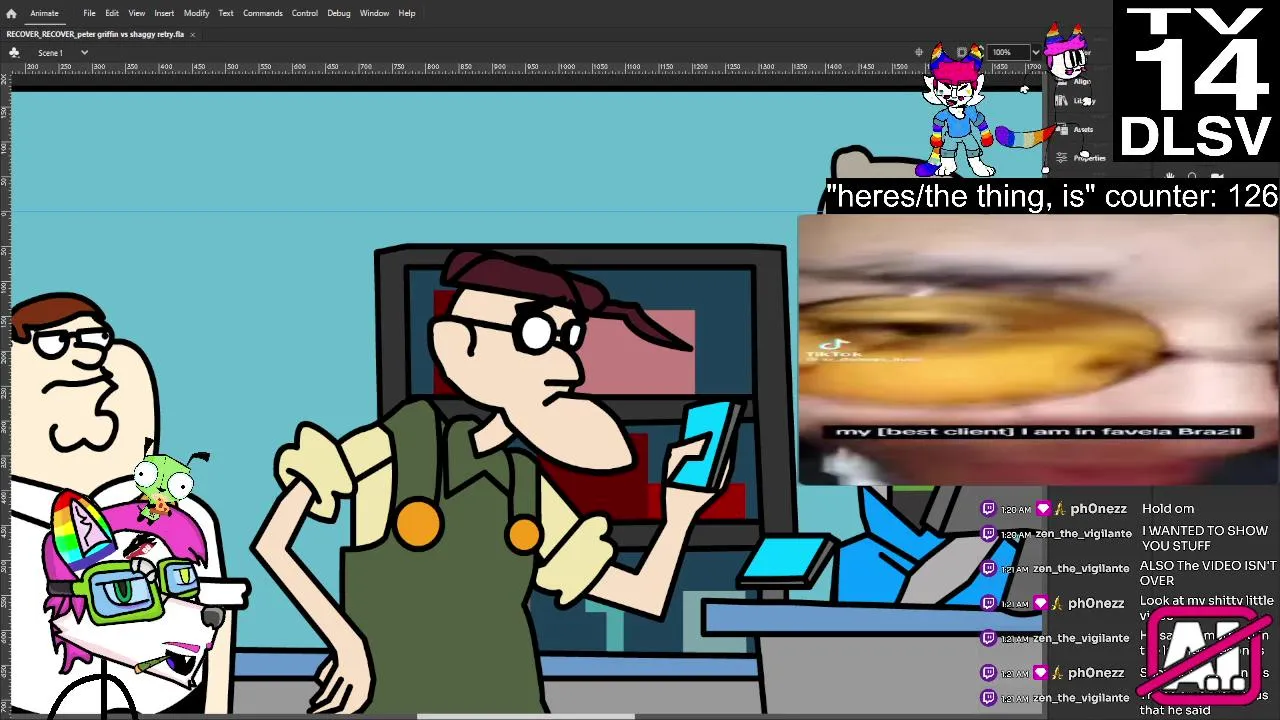Click the scene icon beside Scene 1
Screen dimensions: 1280x720
(14, 52)
